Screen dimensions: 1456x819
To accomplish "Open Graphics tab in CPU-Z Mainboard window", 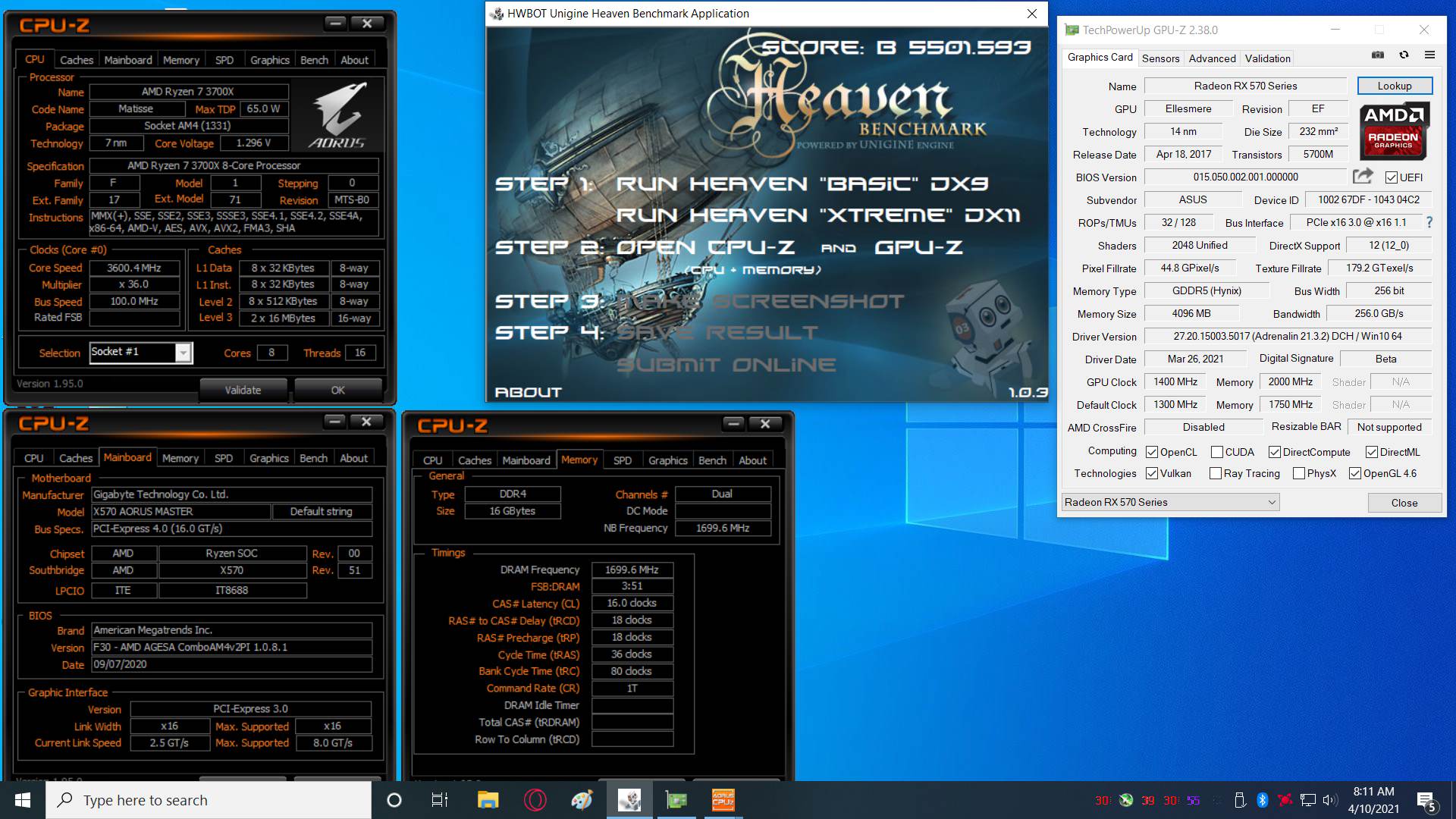I will pyautogui.click(x=269, y=458).
